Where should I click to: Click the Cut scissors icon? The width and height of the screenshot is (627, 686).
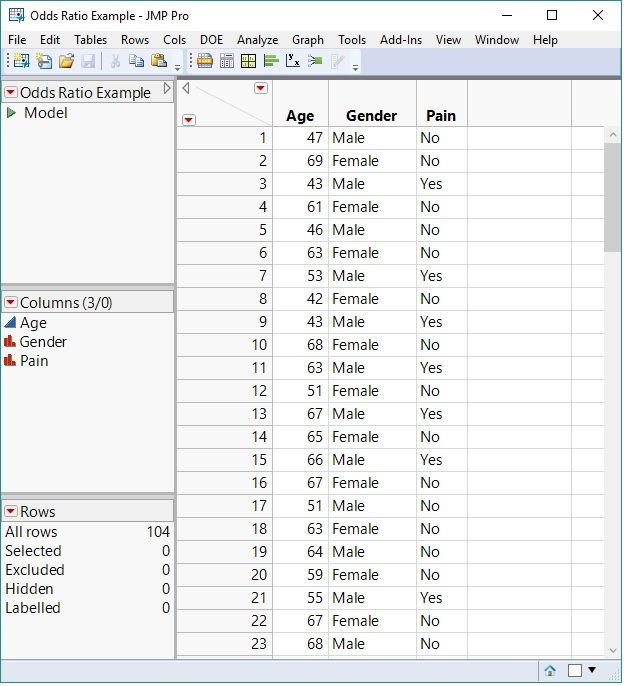(115, 61)
